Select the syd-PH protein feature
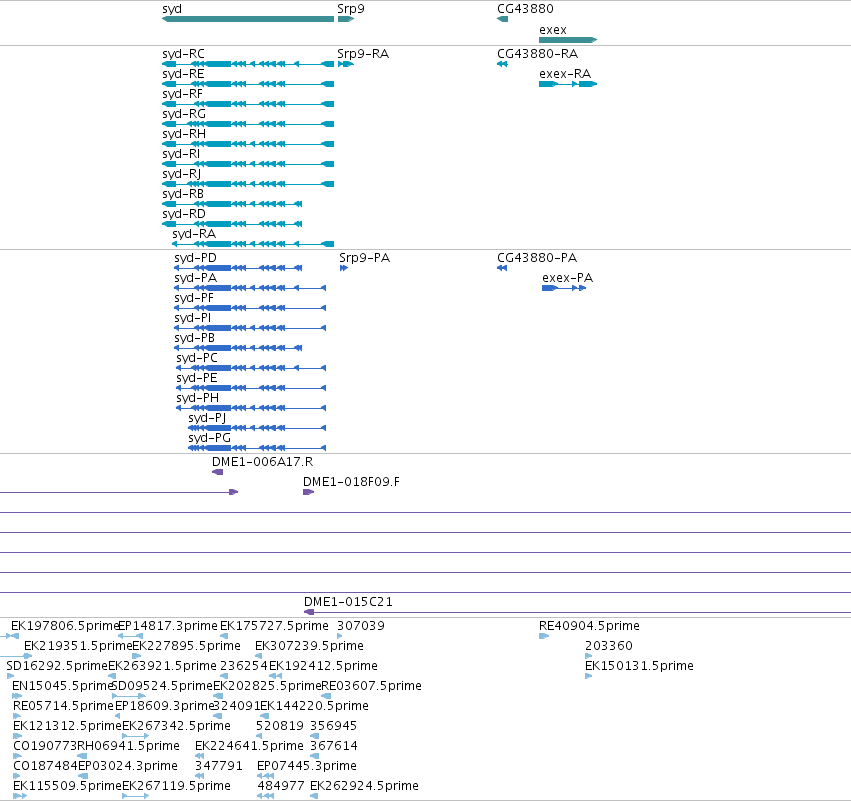Image resolution: width=851 pixels, height=801 pixels. [251, 408]
